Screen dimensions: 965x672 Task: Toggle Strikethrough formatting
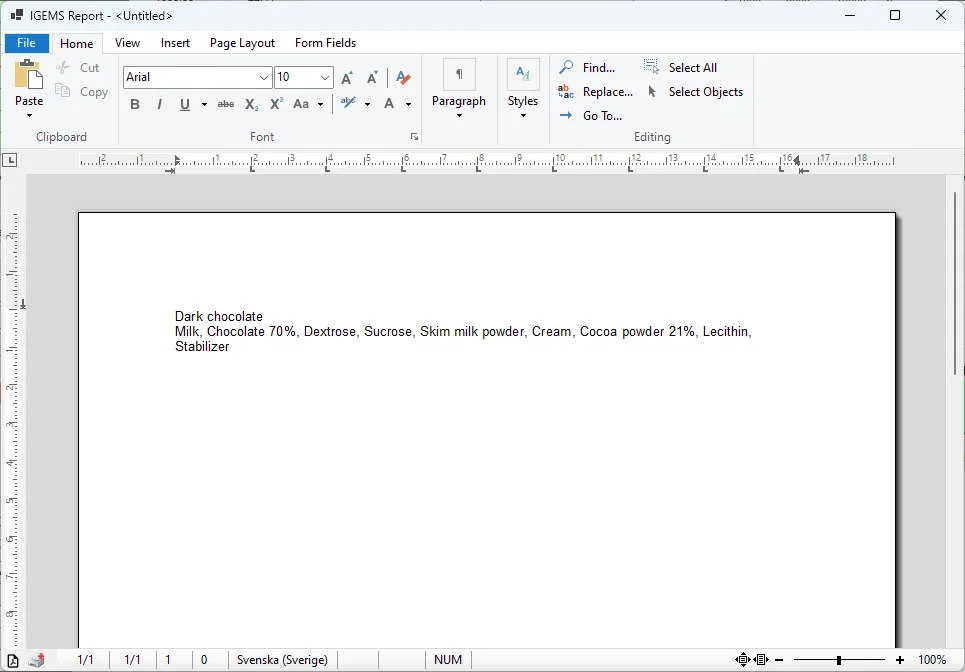pos(226,104)
